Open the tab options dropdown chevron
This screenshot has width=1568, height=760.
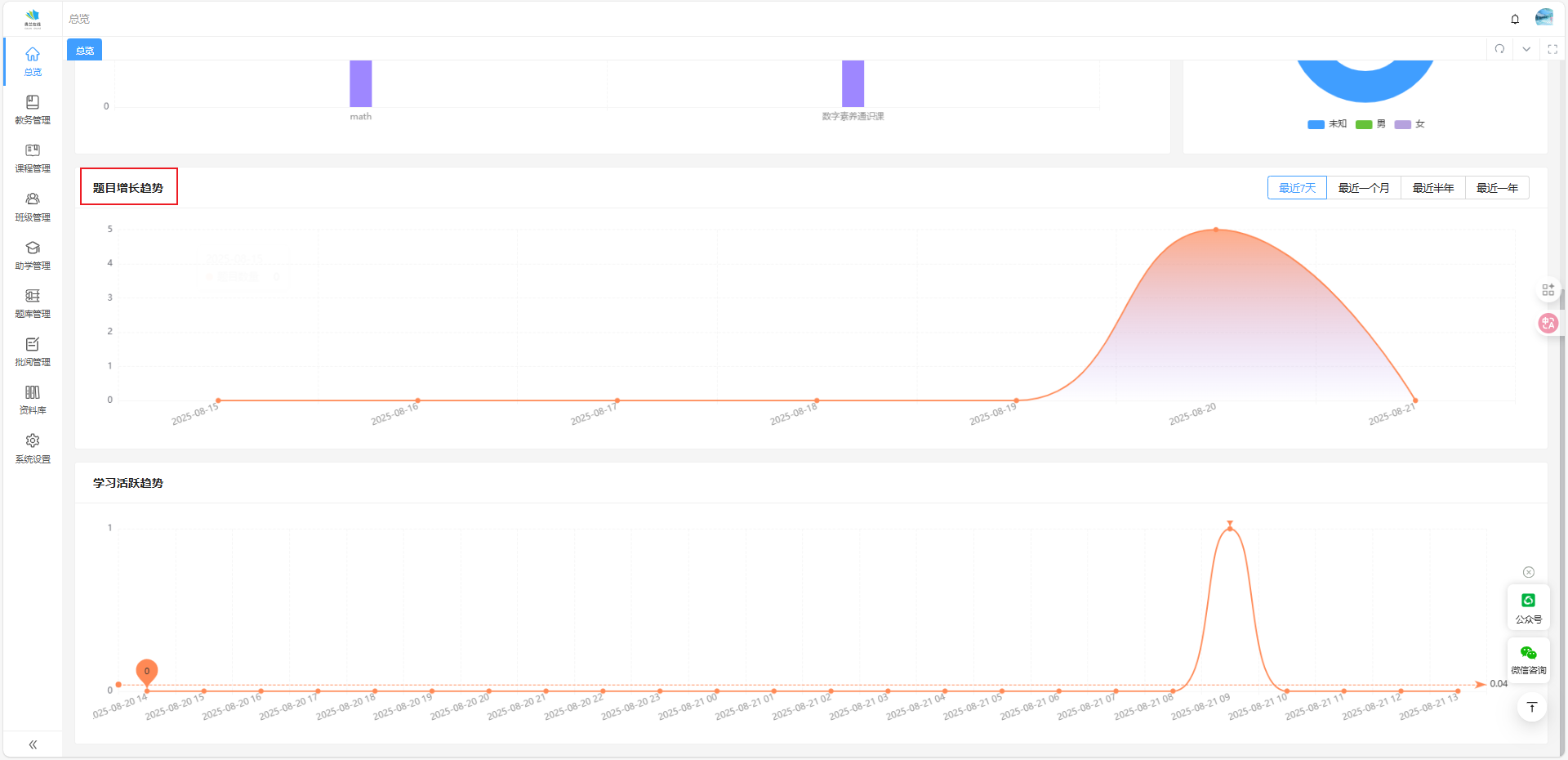point(1526,49)
